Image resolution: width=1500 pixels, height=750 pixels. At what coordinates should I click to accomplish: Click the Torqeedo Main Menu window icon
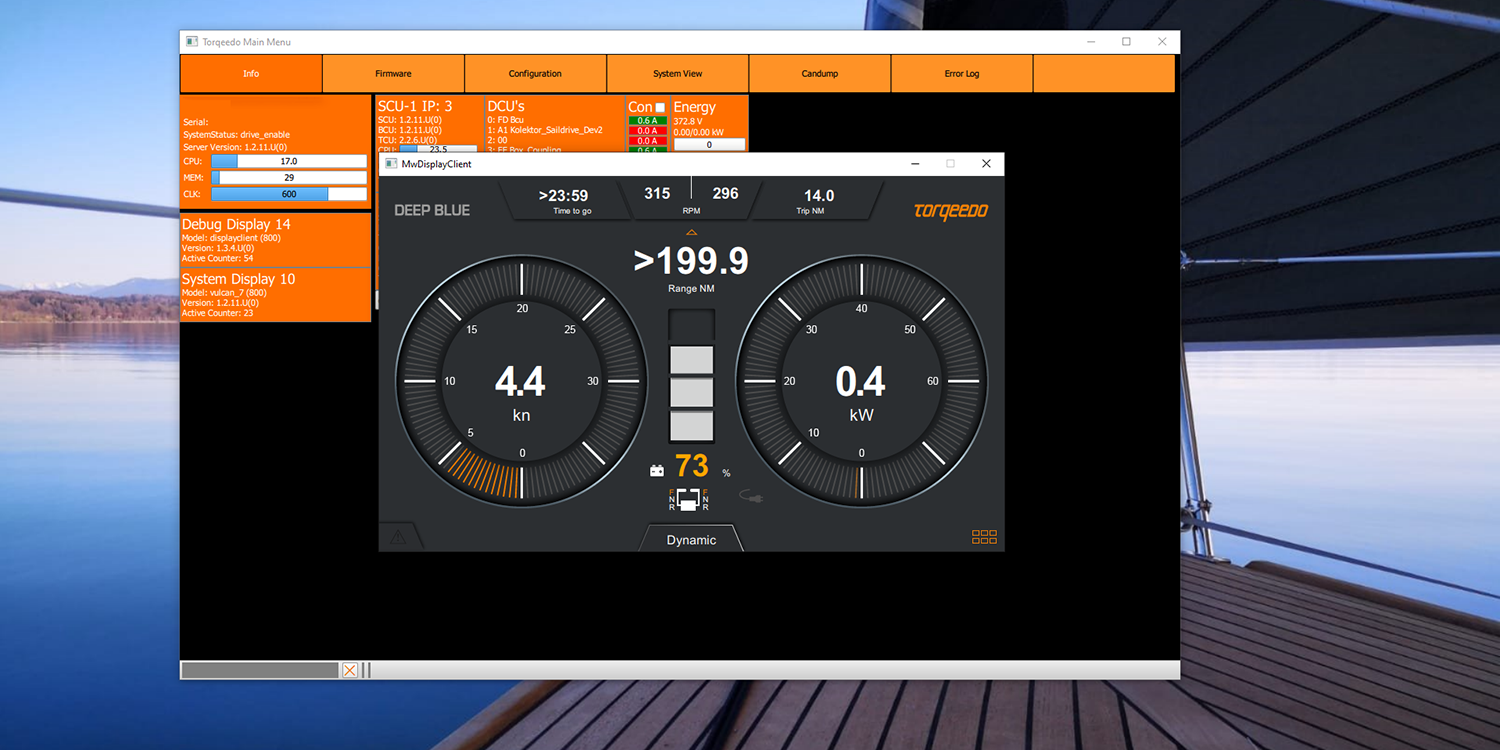pyautogui.click(x=192, y=42)
